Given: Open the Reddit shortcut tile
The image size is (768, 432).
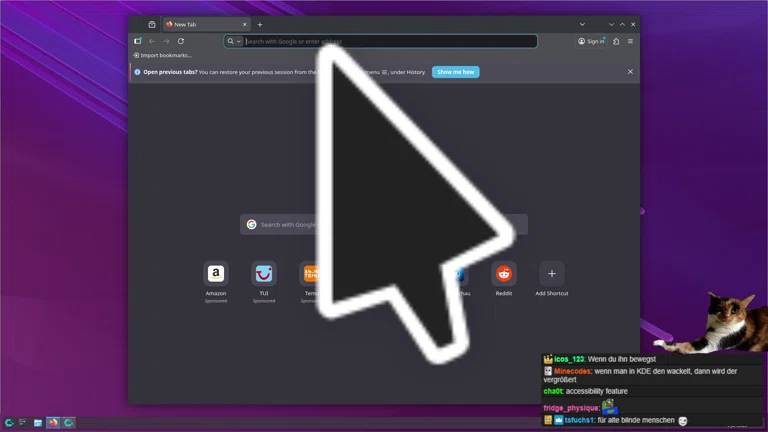Looking at the screenshot, I should (504, 274).
